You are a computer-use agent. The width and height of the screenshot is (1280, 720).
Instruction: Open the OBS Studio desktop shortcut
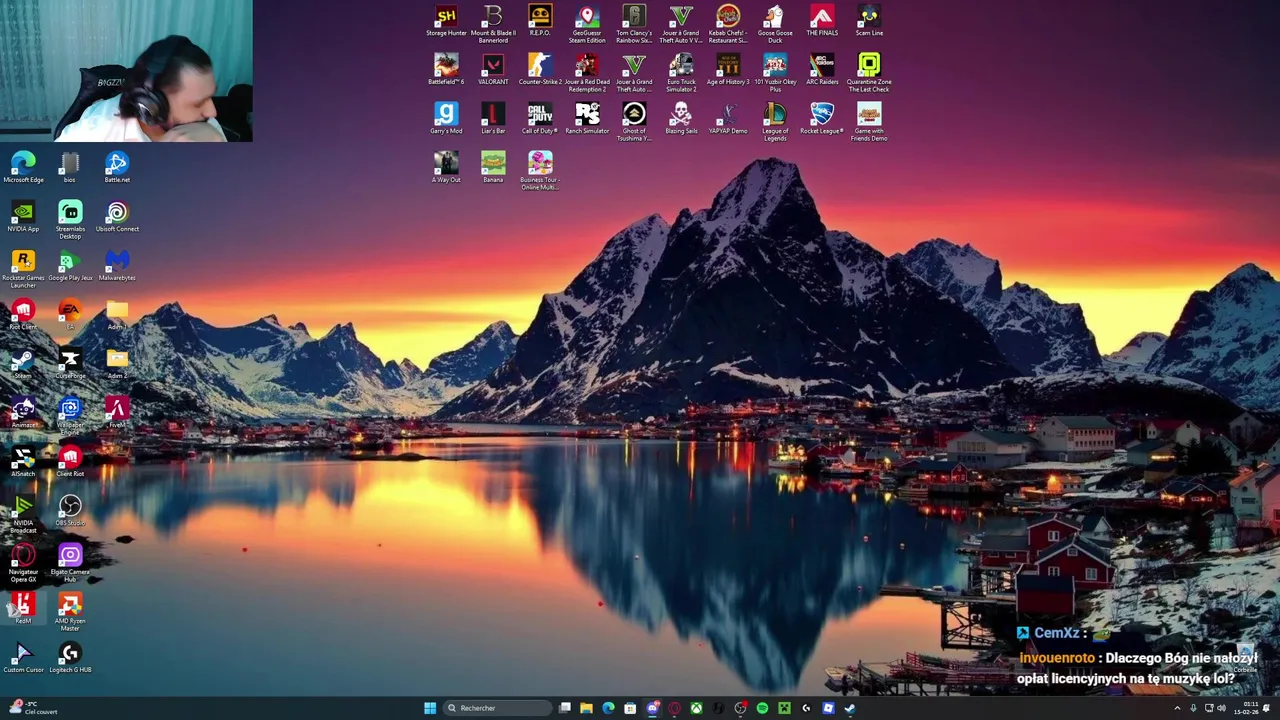70,510
